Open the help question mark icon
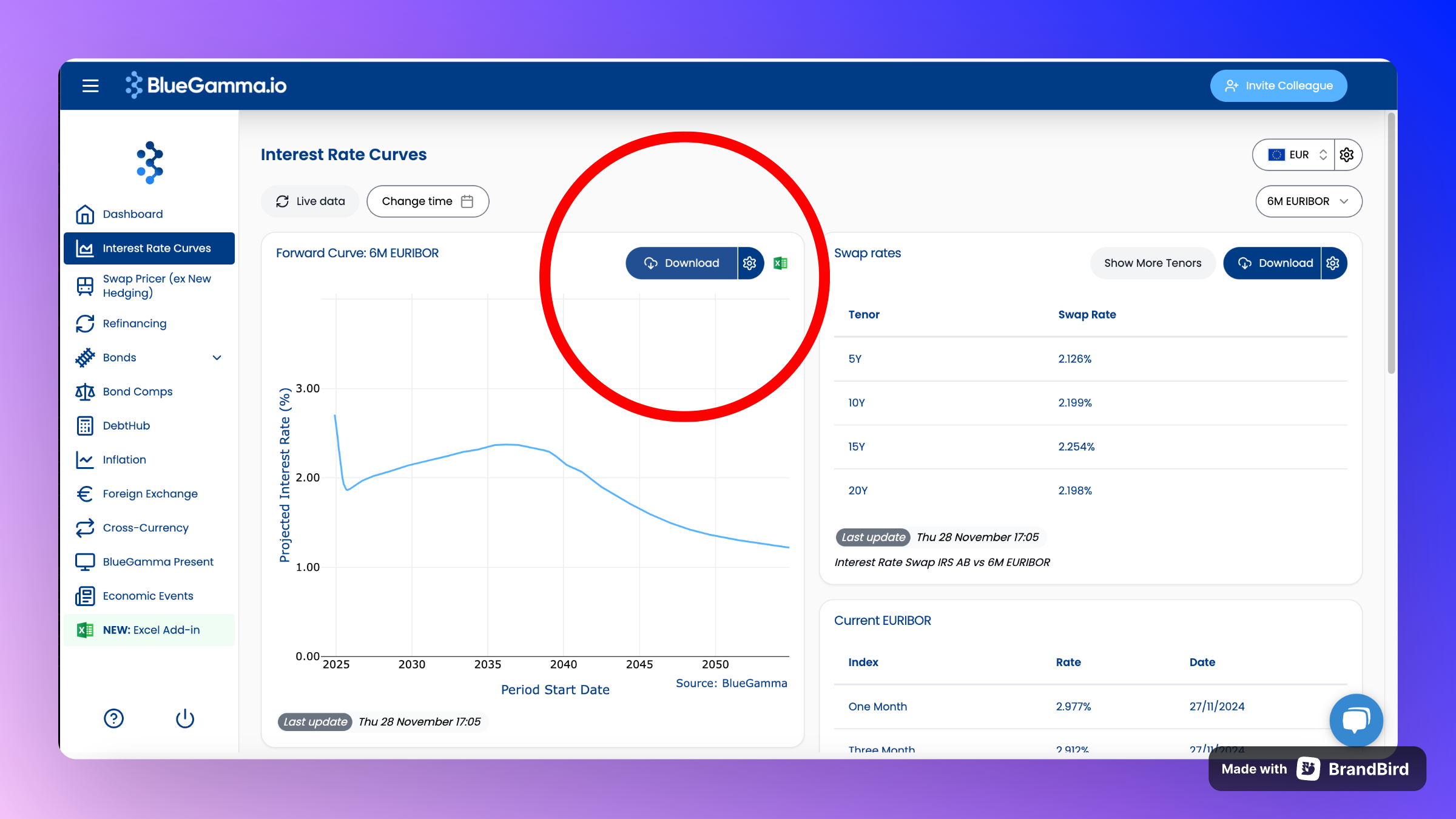 click(113, 718)
